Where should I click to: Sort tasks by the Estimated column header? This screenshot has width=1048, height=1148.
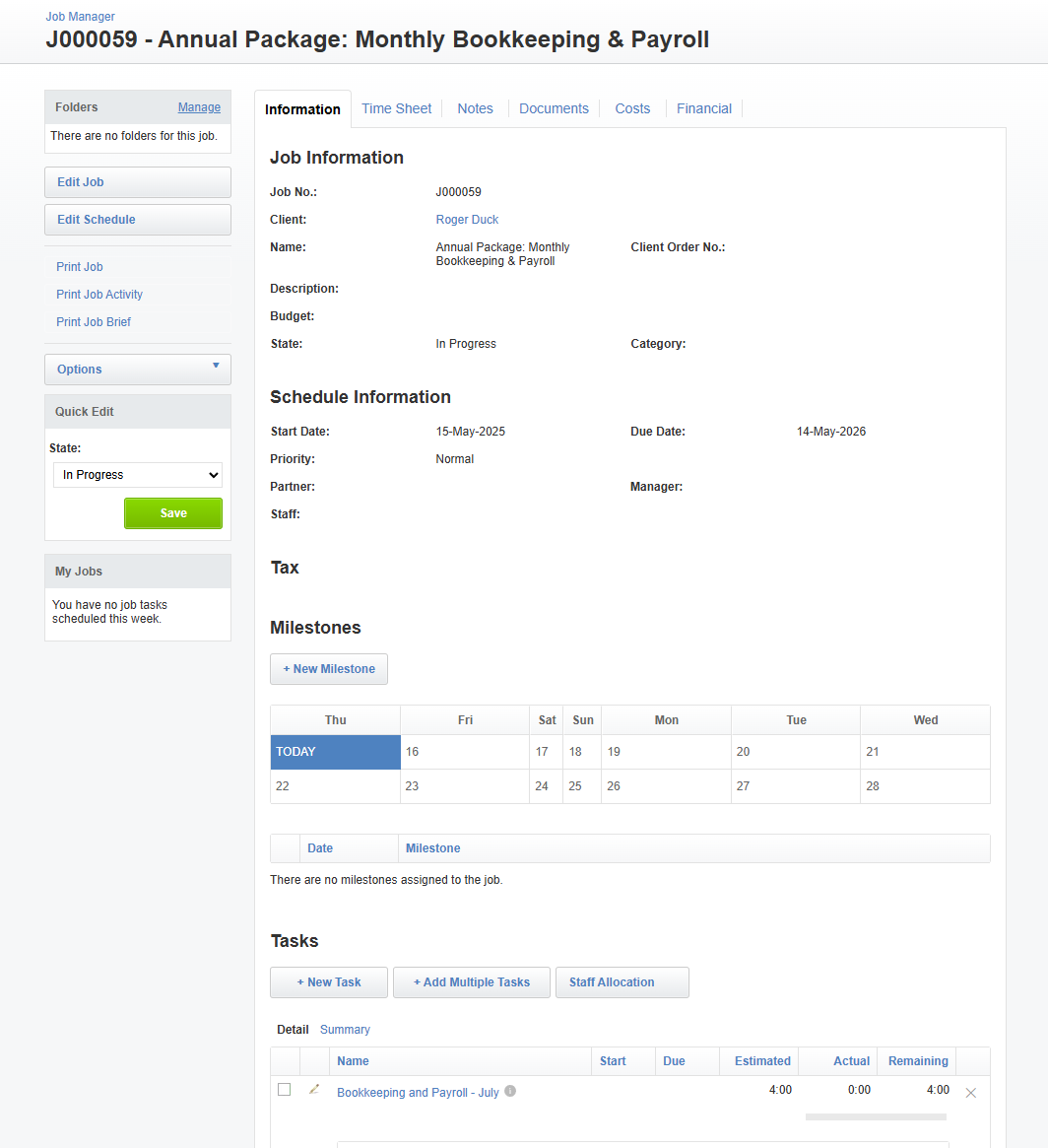click(761, 1061)
